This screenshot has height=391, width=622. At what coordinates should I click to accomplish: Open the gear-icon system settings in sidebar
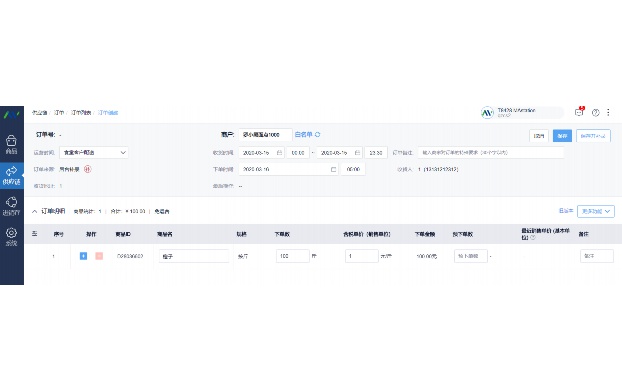pos(12,236)
